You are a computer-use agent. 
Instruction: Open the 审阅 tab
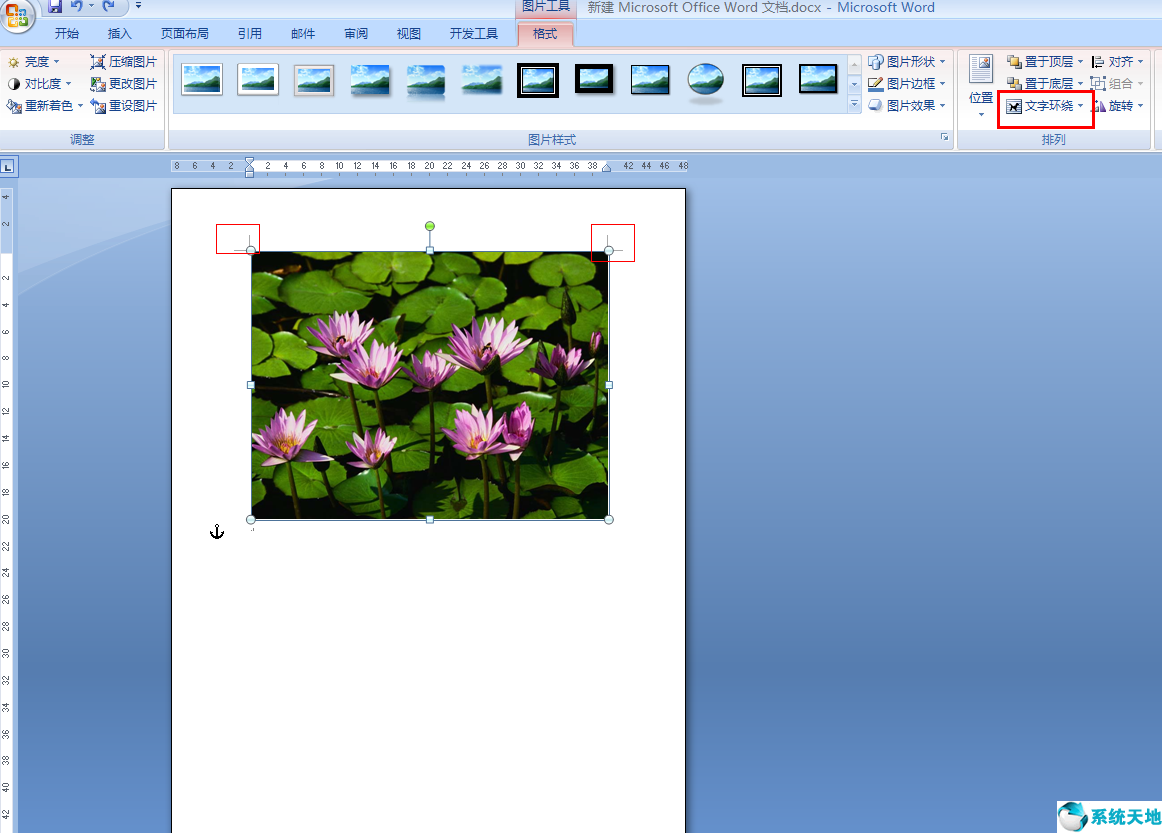(356, 33)
